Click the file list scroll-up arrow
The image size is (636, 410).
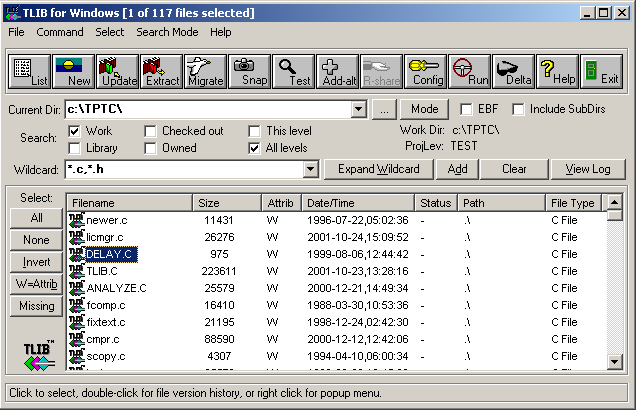click(615, 202)
